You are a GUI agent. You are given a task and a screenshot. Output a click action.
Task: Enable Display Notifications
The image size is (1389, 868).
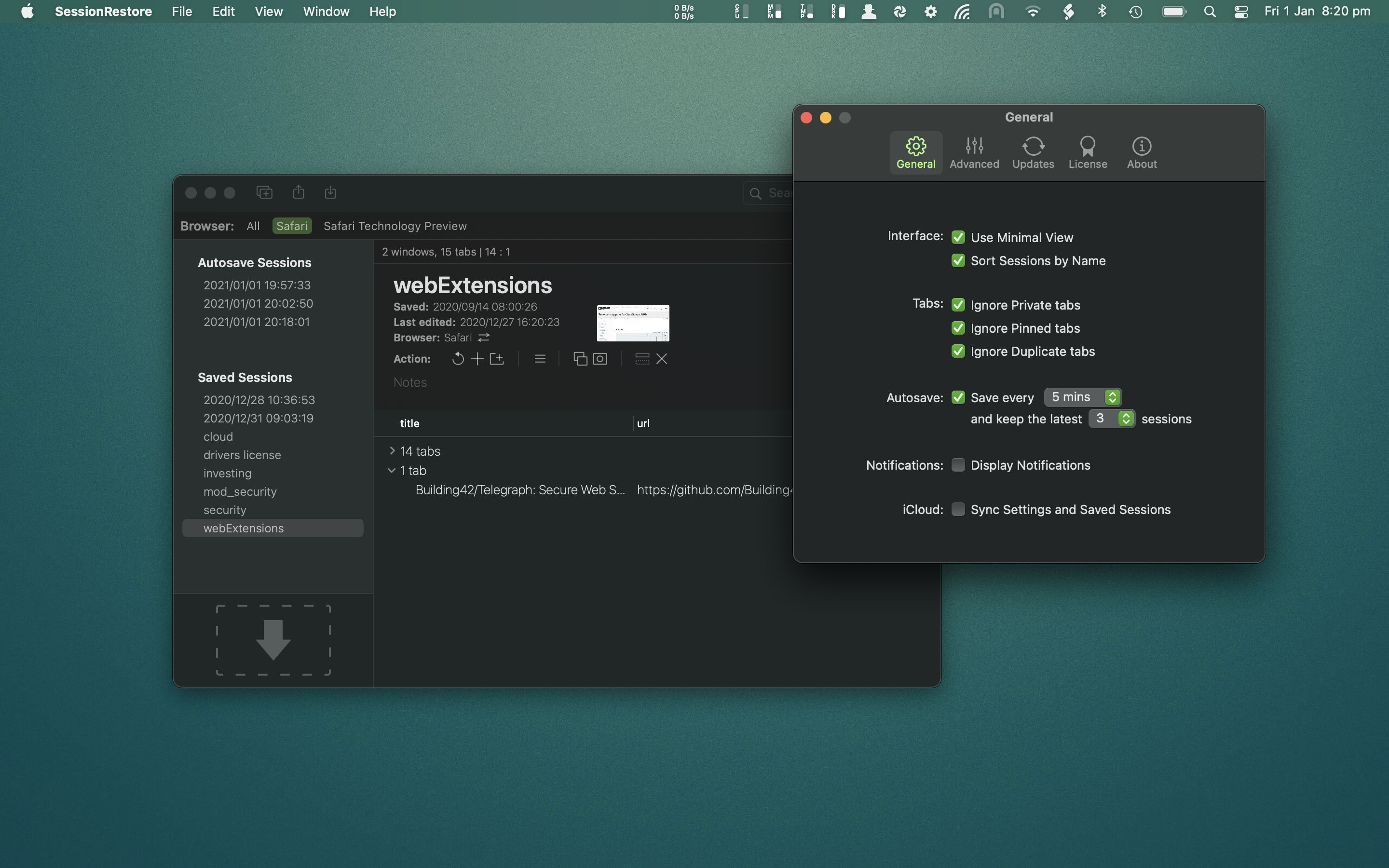pyautogui.click(x=958, y=464)
